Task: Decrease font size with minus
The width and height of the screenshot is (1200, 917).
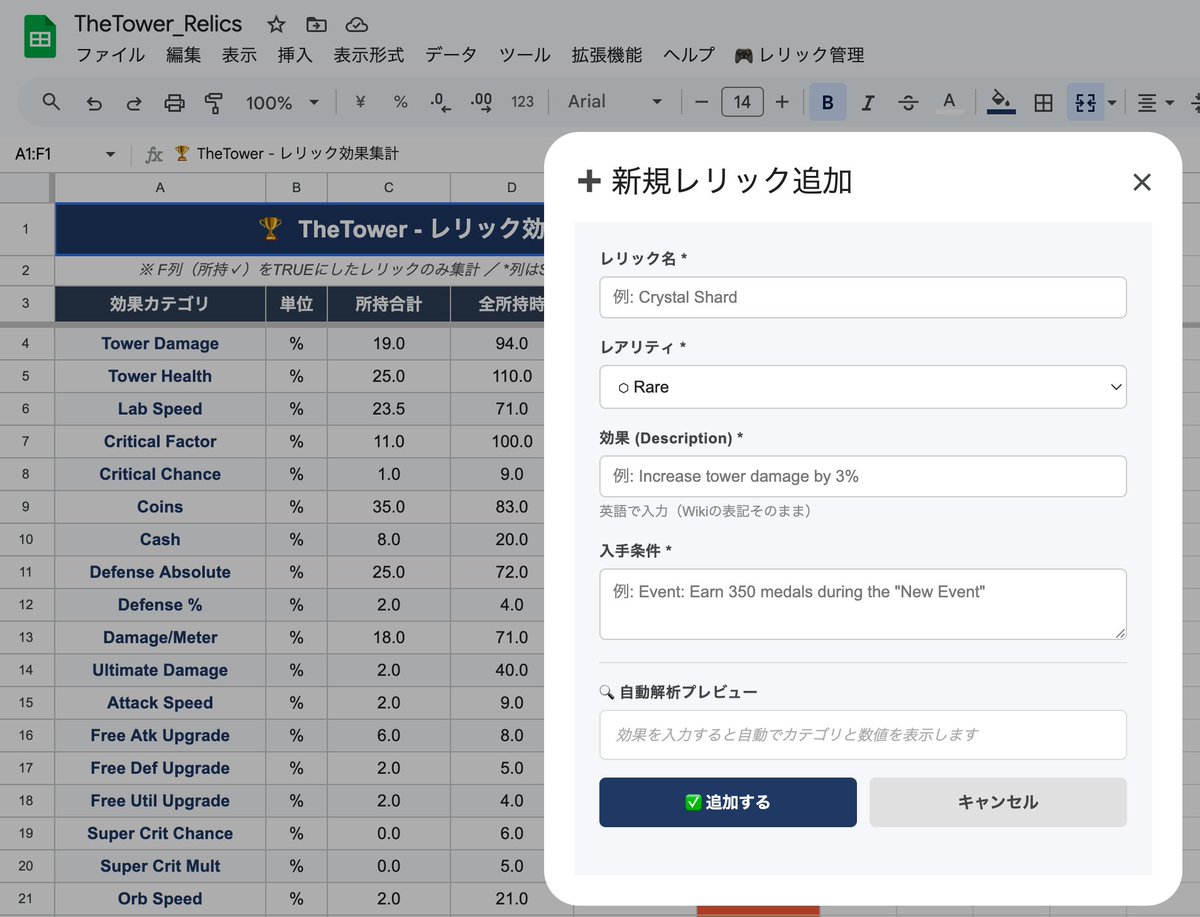Action: [x=701, y=102]
